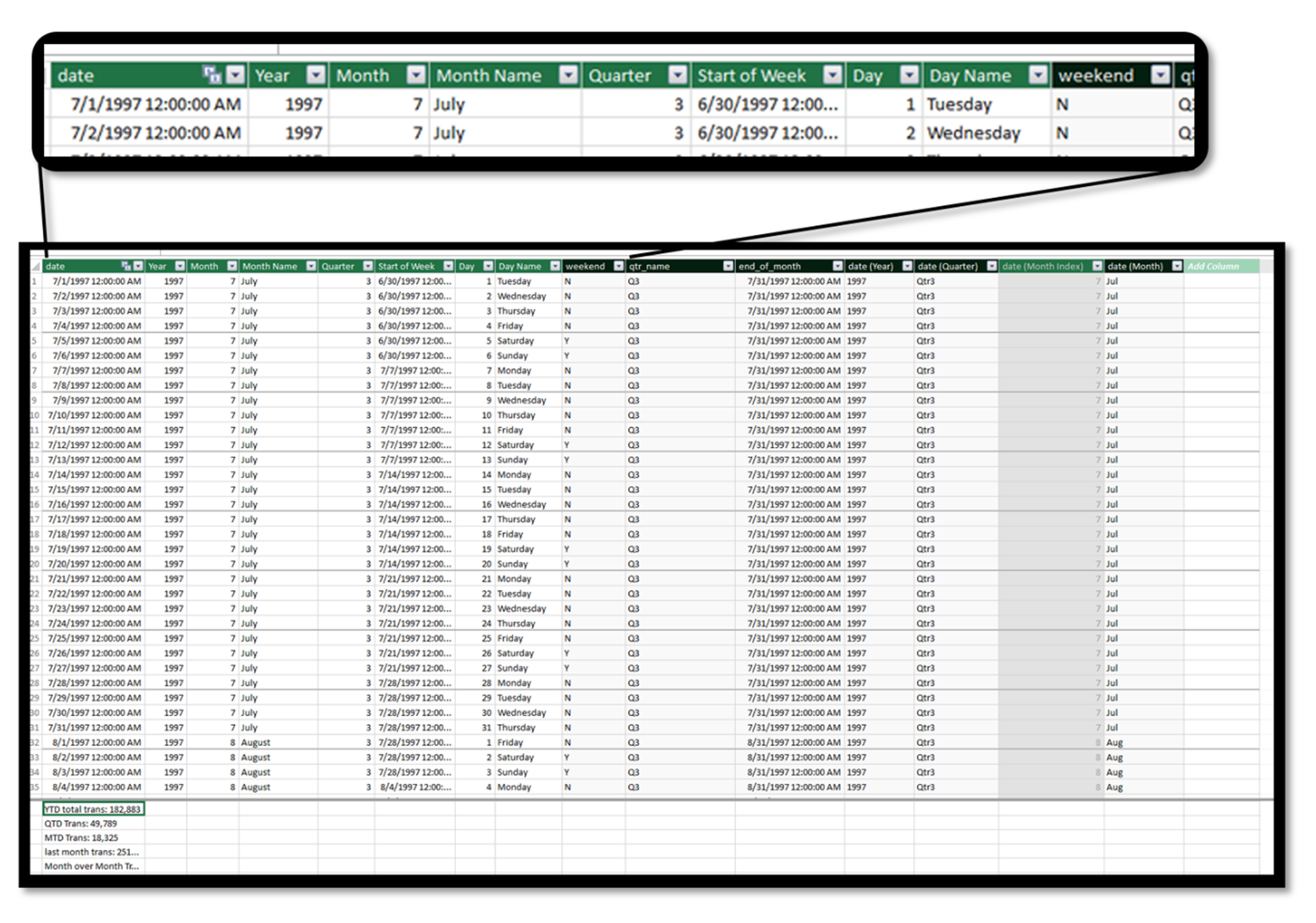Open date (Month) column filter dropdown
This screenshot has height=923, width=1316.
tap(1176, 266)
